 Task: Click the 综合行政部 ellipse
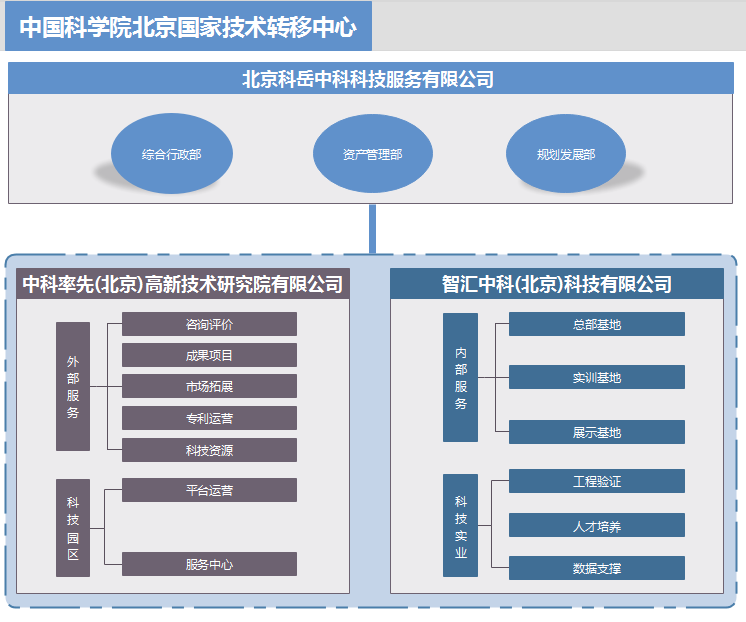click(171, 155)
